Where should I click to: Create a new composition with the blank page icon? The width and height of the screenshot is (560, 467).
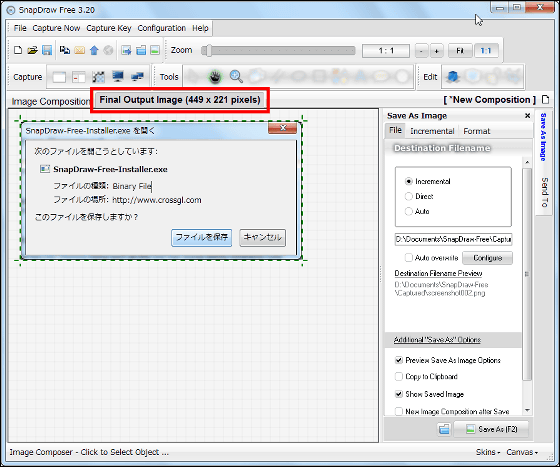point(18,50)
